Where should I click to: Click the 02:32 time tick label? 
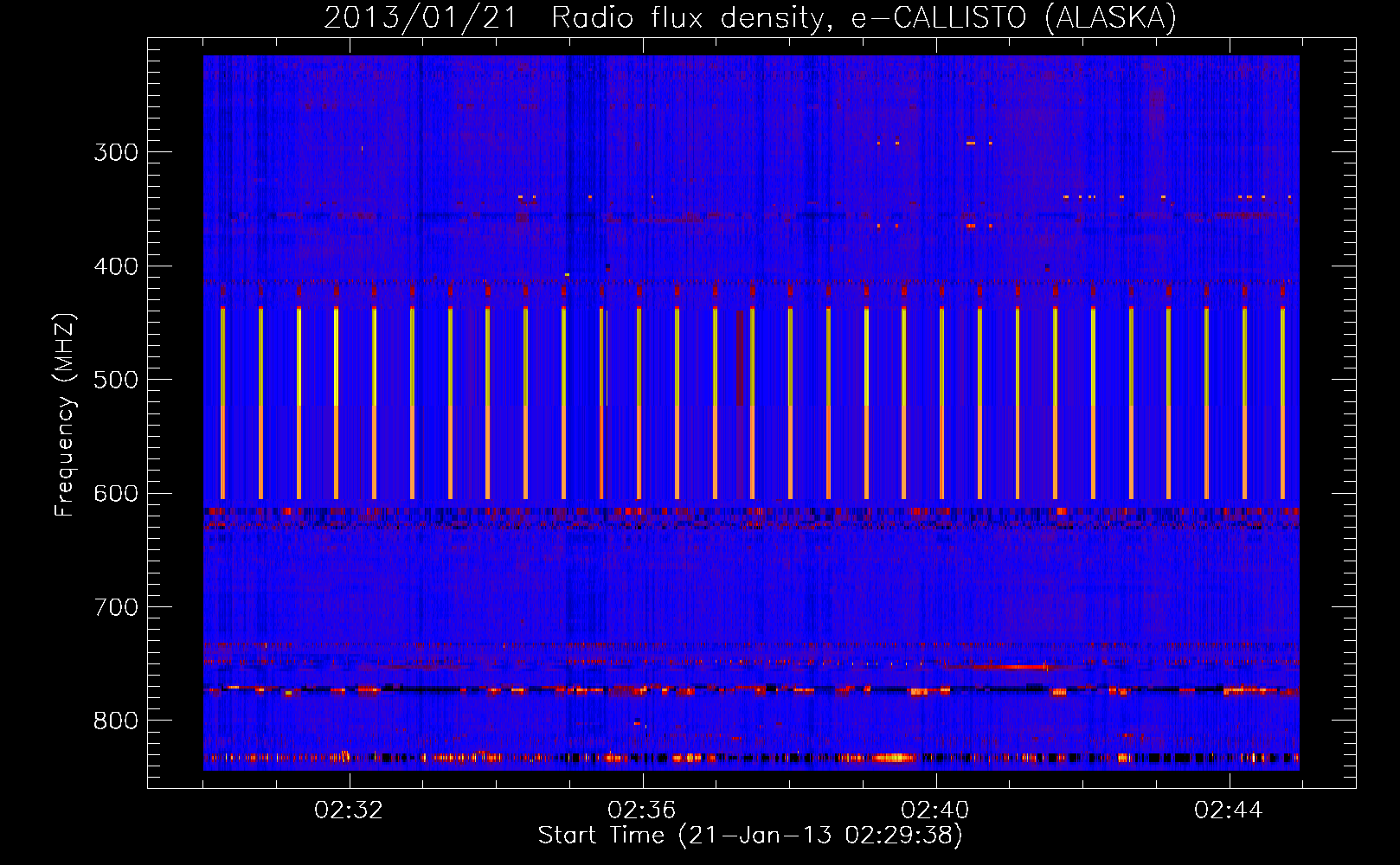pyautogui.click(x=349, y=811)
